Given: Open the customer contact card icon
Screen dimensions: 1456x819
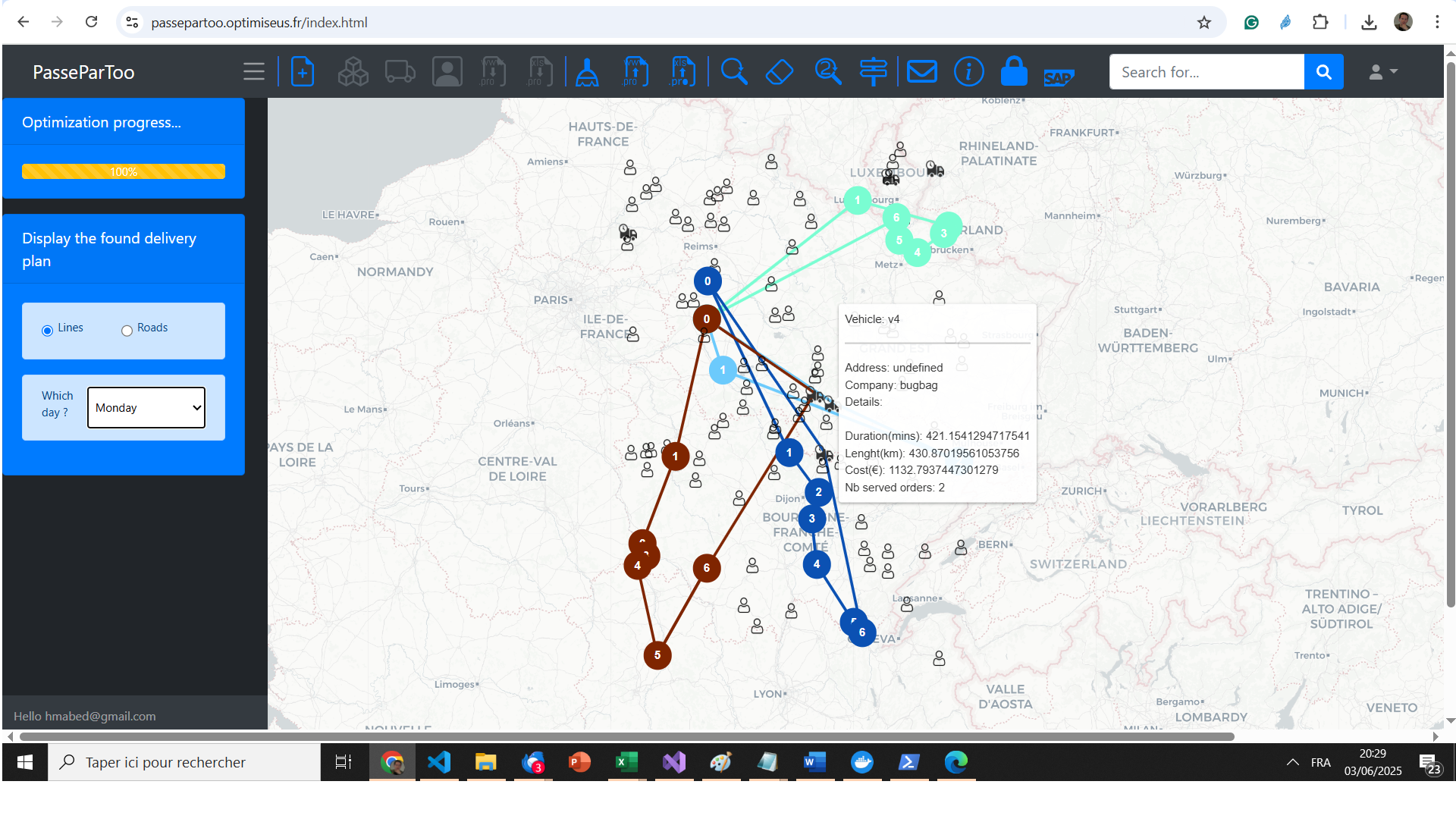Looking at the screenshot, I should (x=447, y=72).
